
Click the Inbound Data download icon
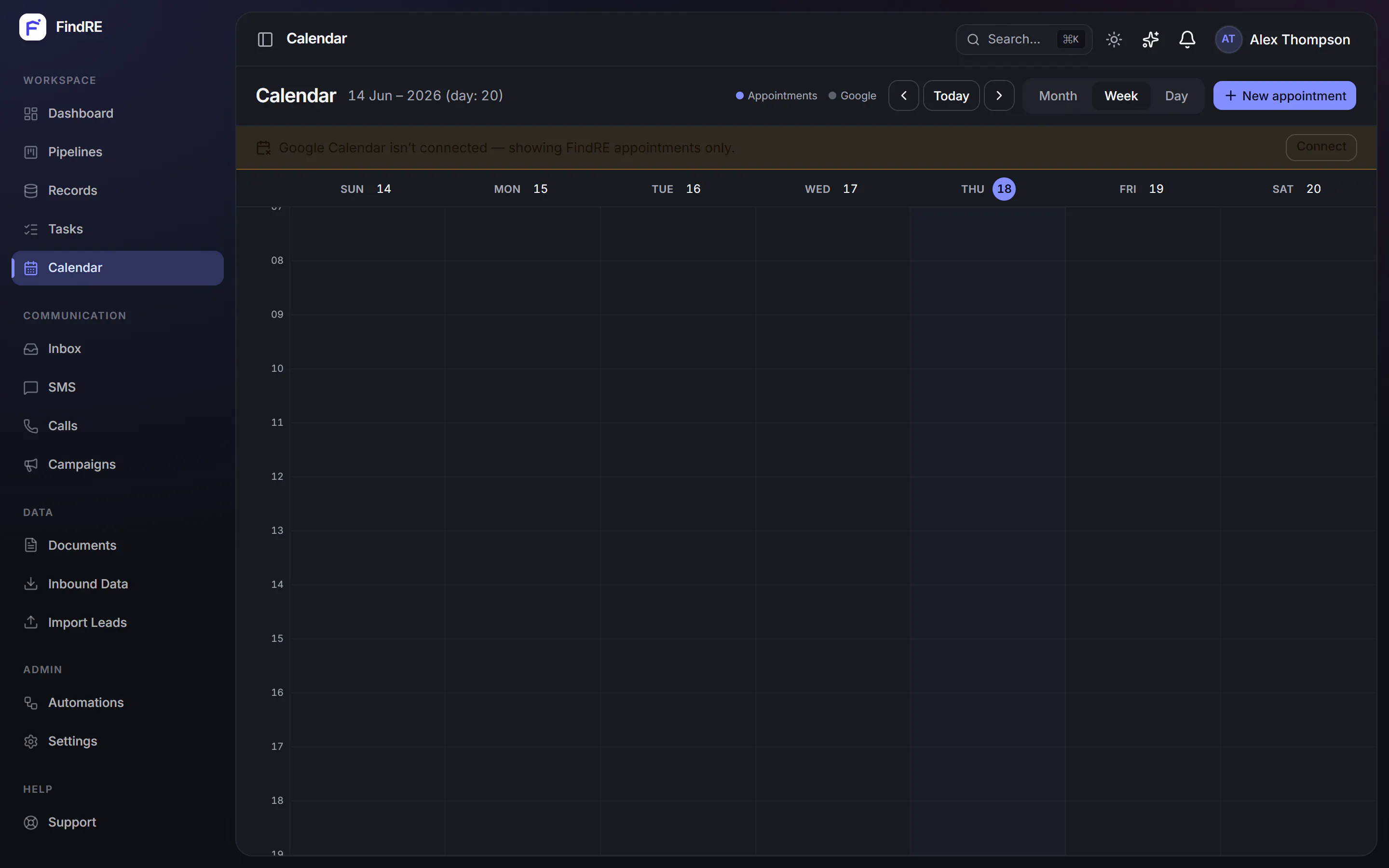31,584
